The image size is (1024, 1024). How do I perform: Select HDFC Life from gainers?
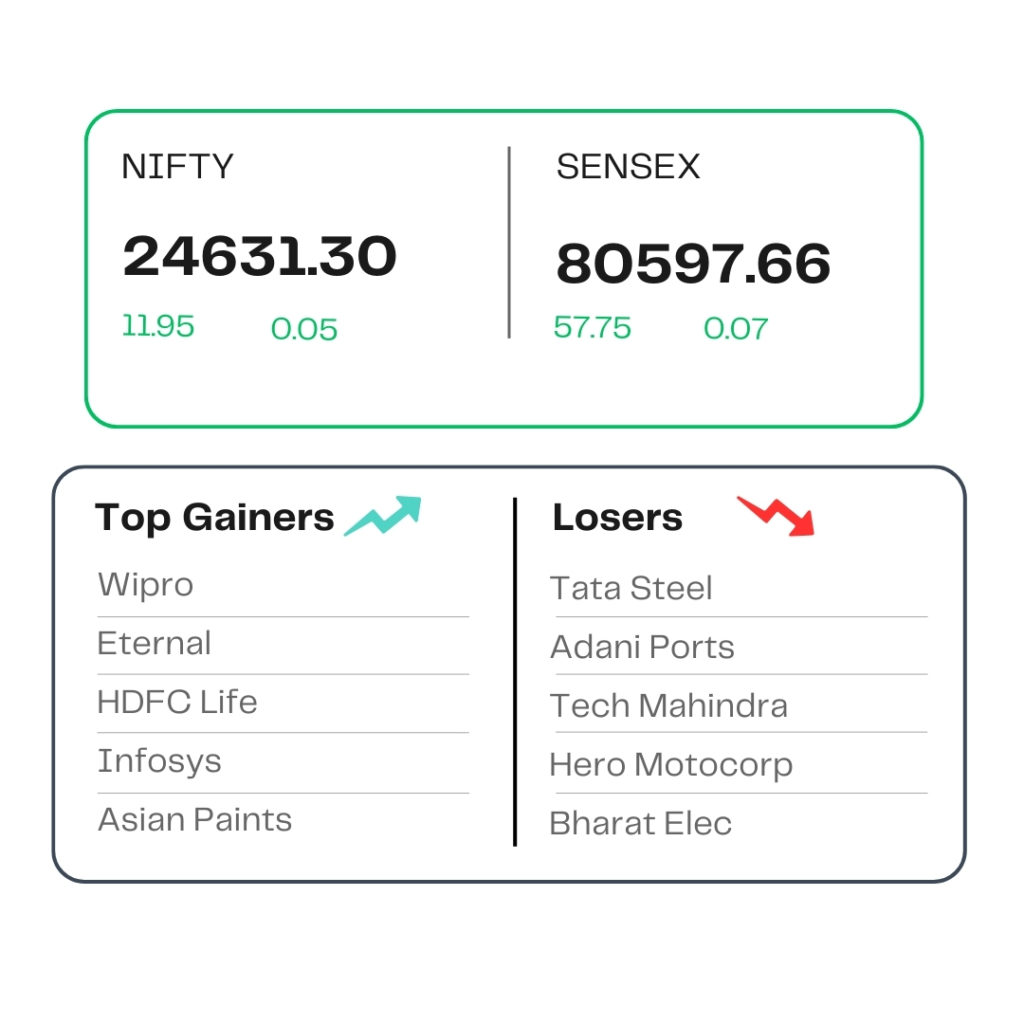pos(177,702)
